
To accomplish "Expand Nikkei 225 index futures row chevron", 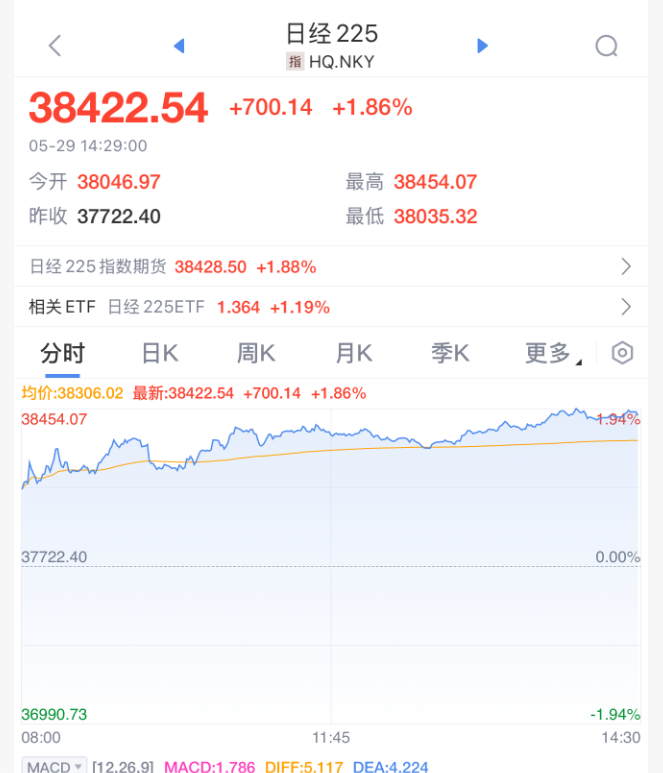I will tap(626, 267).
